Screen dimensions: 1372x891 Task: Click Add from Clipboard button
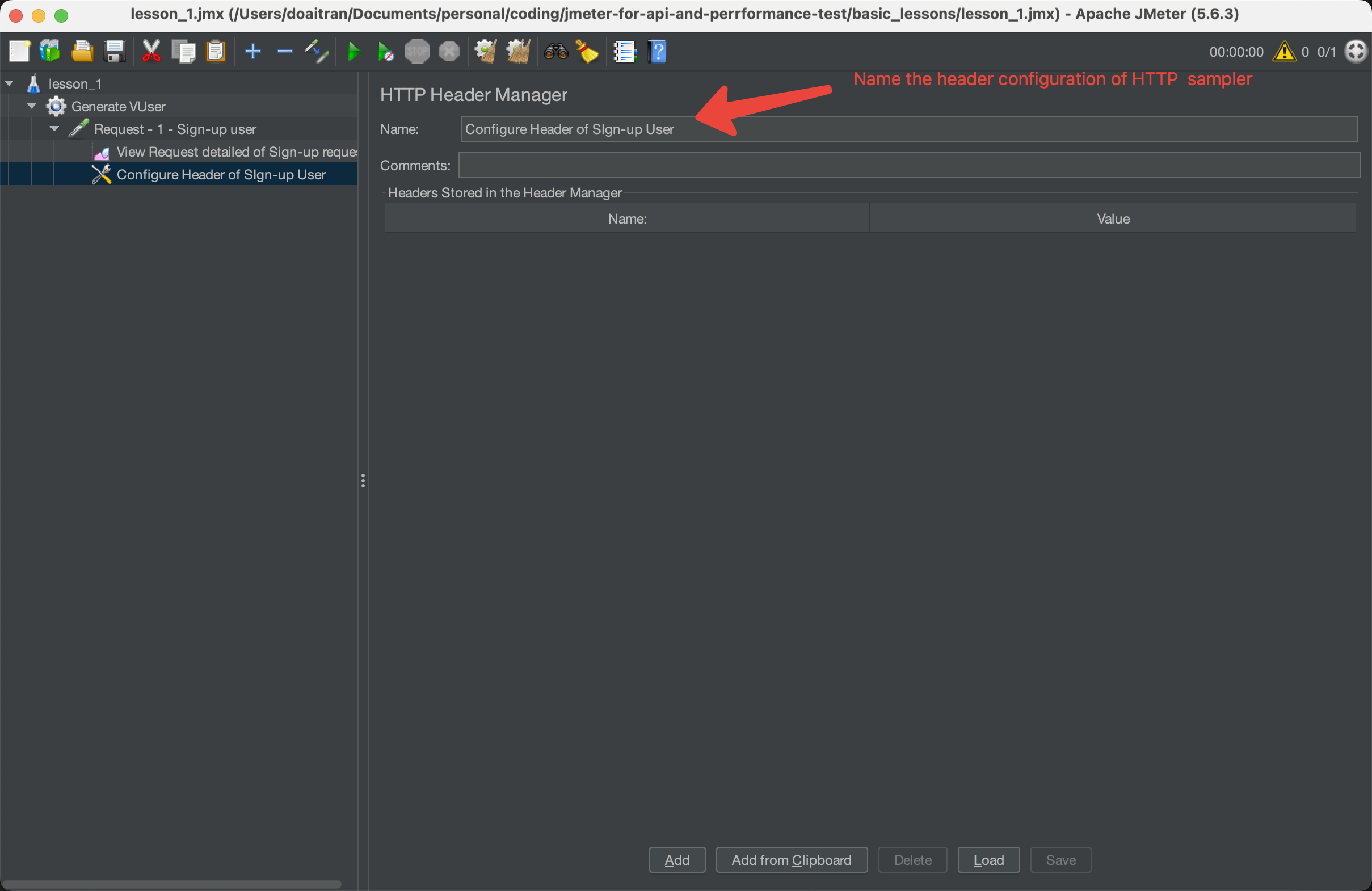[x=792, y=860]
